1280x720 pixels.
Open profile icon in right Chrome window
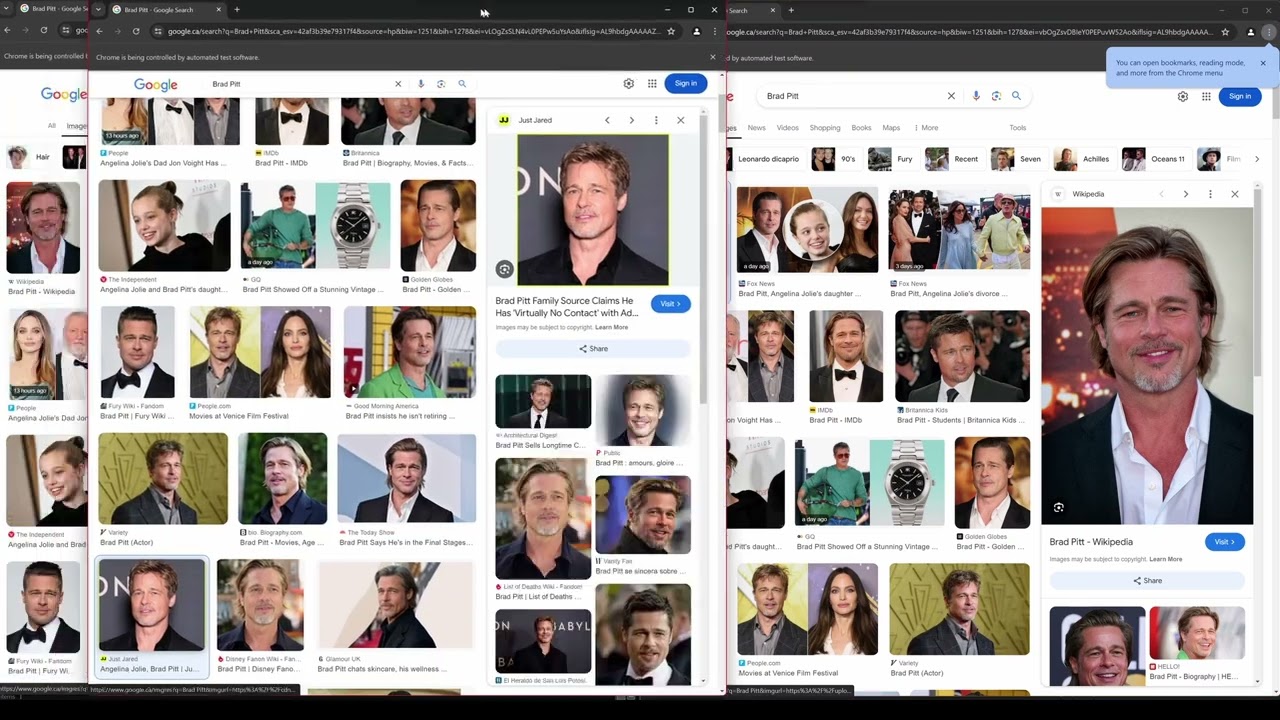(x=1250, y=32)
